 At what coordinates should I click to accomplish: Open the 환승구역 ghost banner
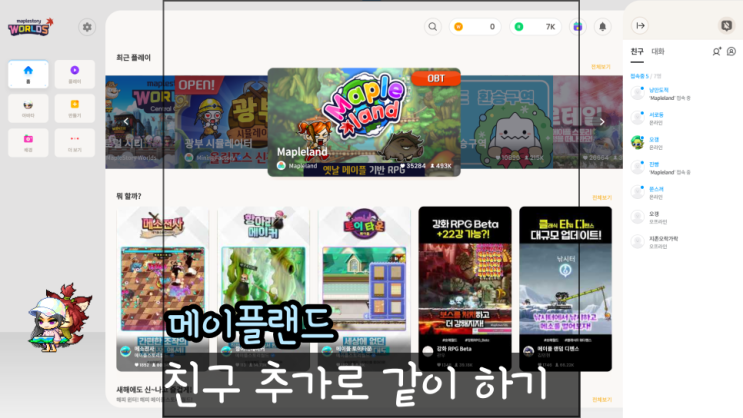coord(507,122)
